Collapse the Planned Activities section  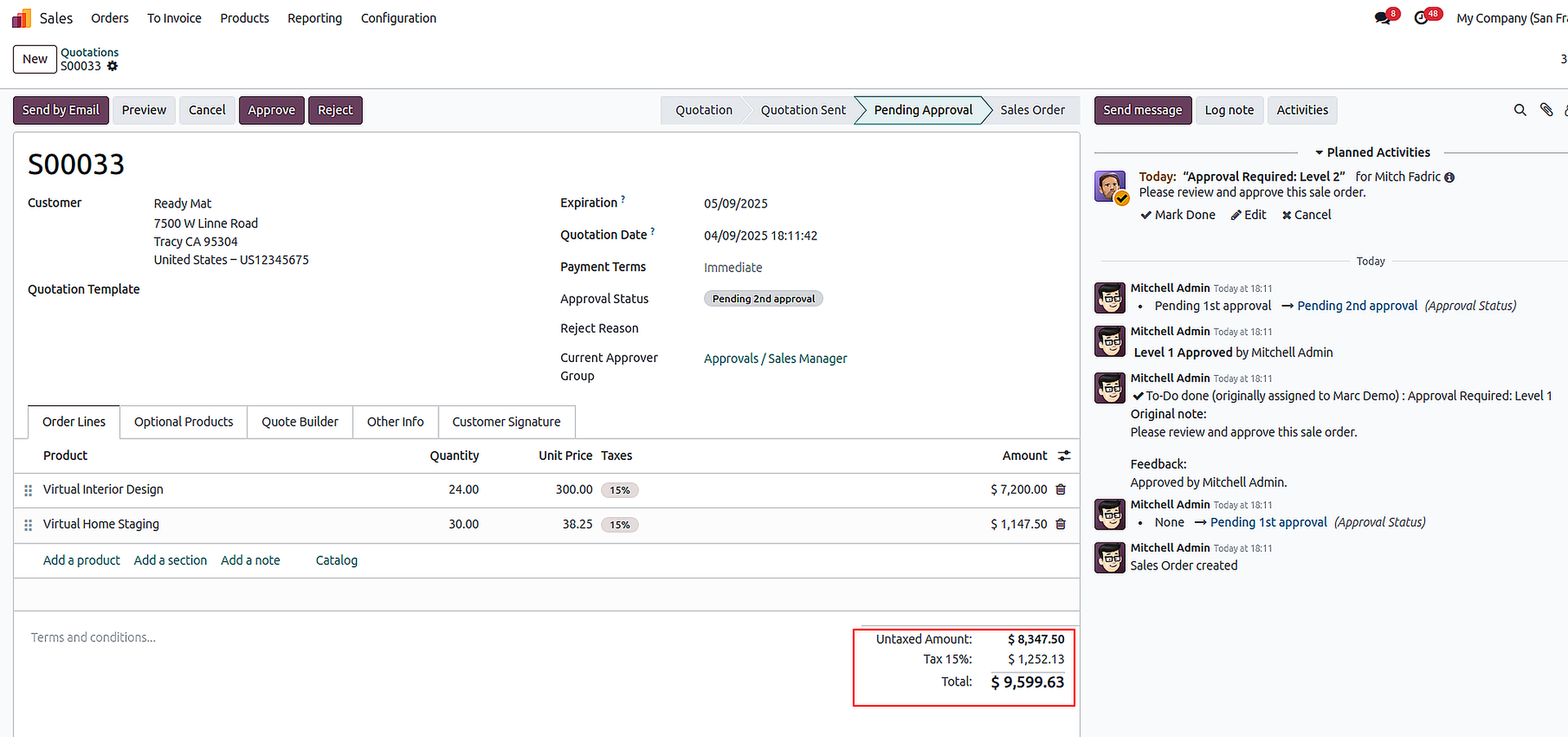coord(1372,153)
